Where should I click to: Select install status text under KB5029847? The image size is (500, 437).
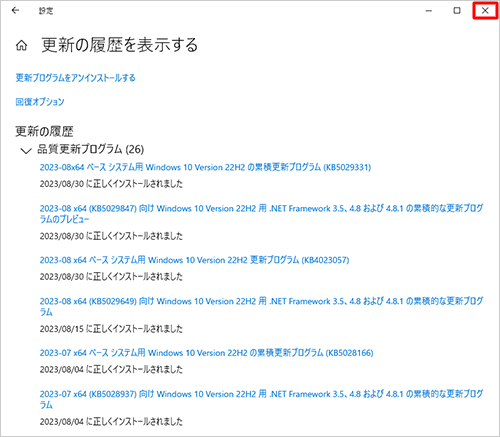pyautogui.click(x=111, y=236)
